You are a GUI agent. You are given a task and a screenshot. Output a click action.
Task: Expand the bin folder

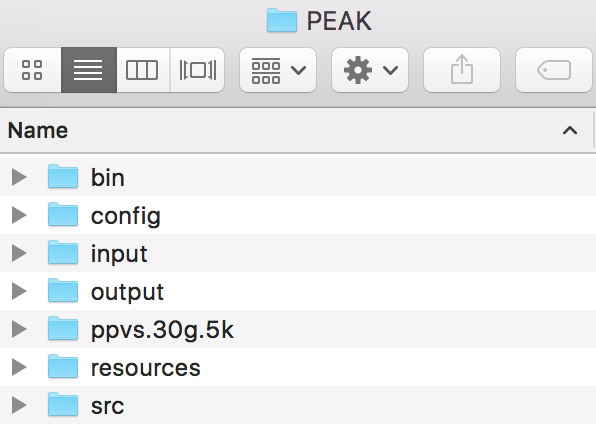pos(19,177)
